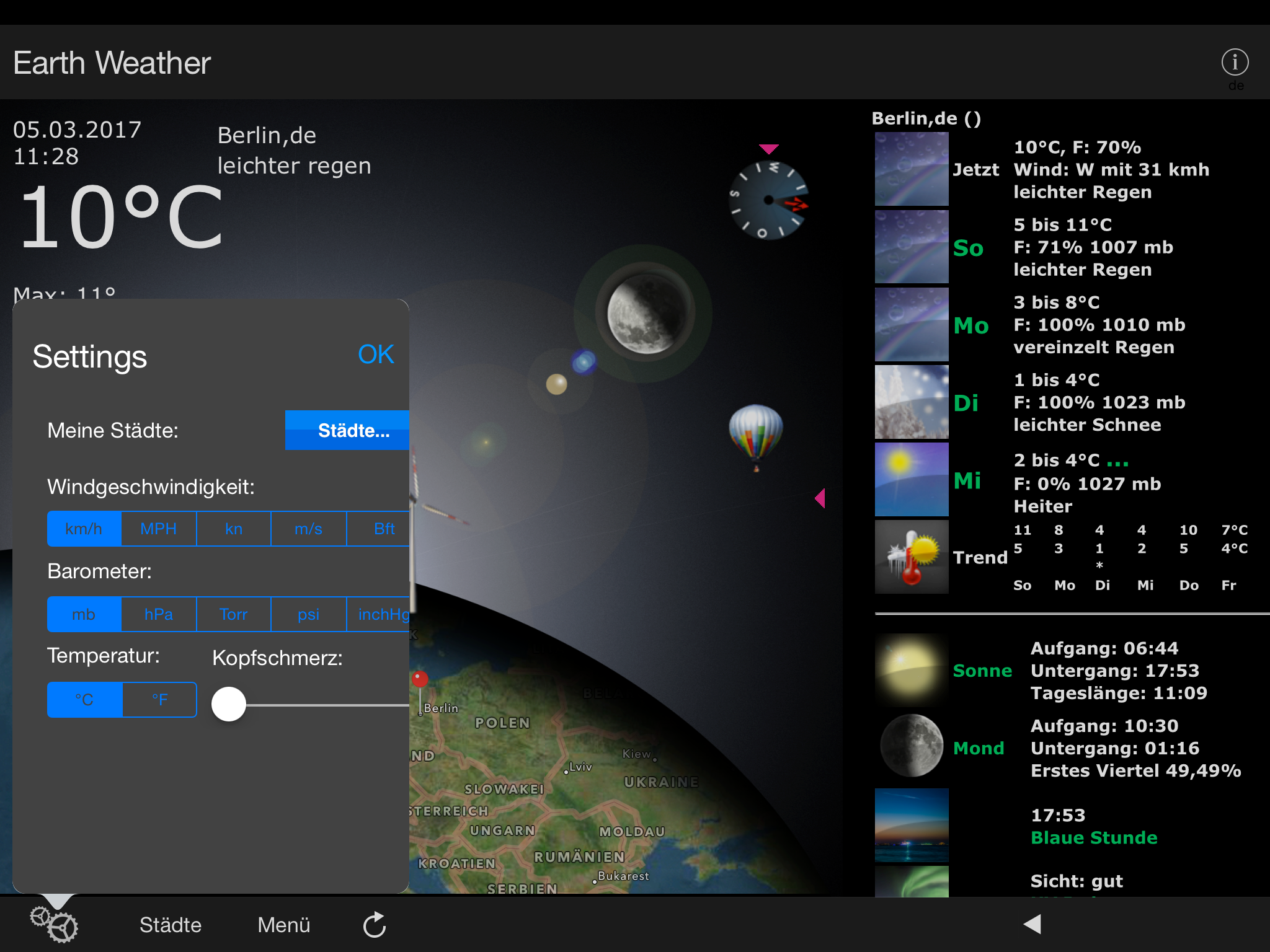1270x952 pixels.
Task: Click the Blaue Stunde image
Action: (x=912, y=825)
